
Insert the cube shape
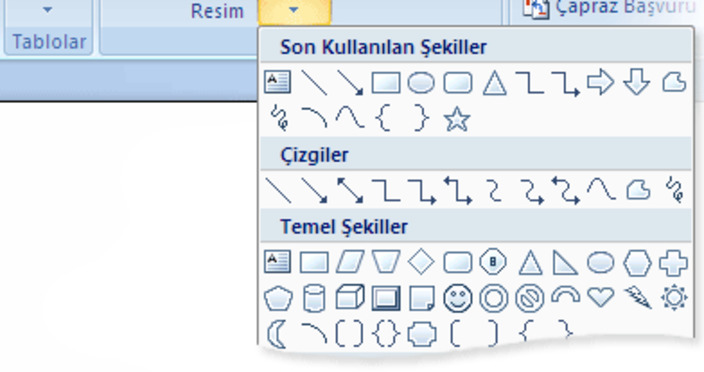350,297
